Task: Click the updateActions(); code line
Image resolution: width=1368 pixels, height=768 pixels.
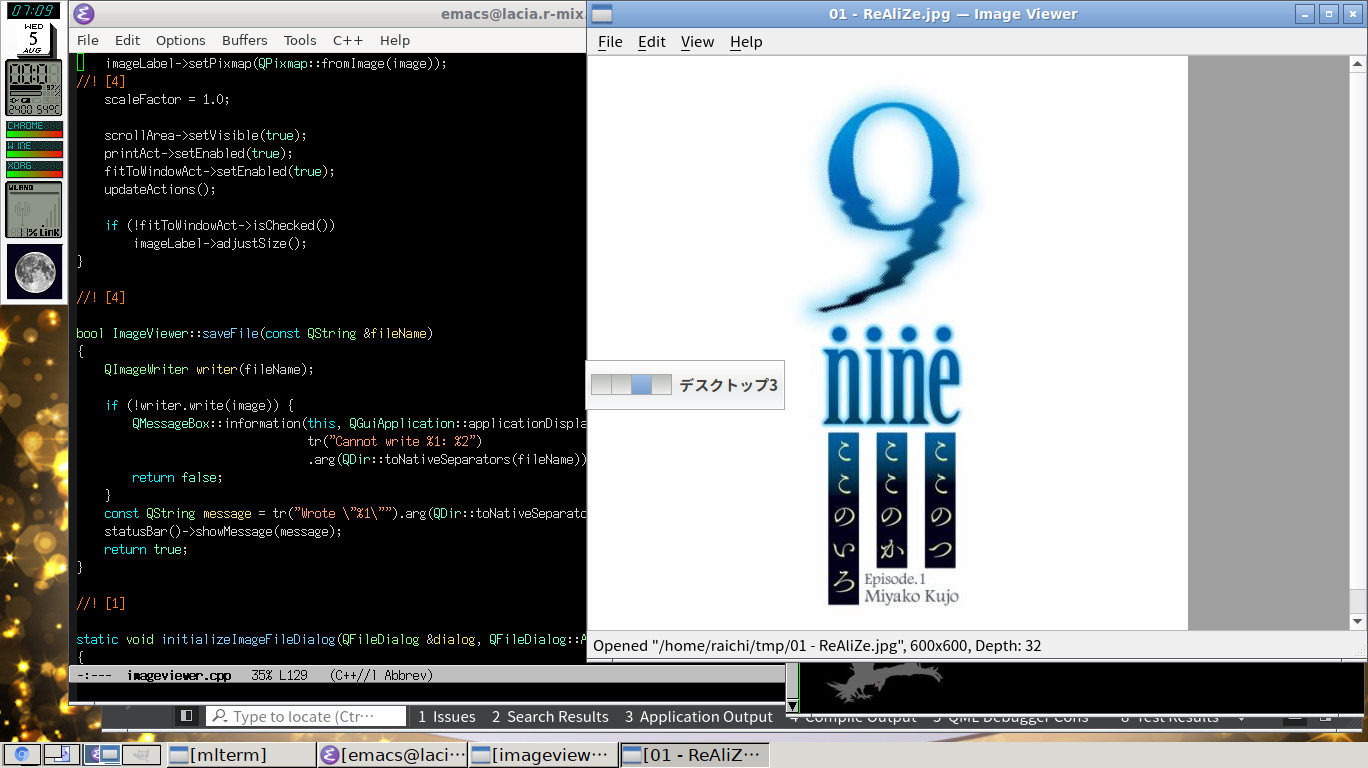Action: 160,189
